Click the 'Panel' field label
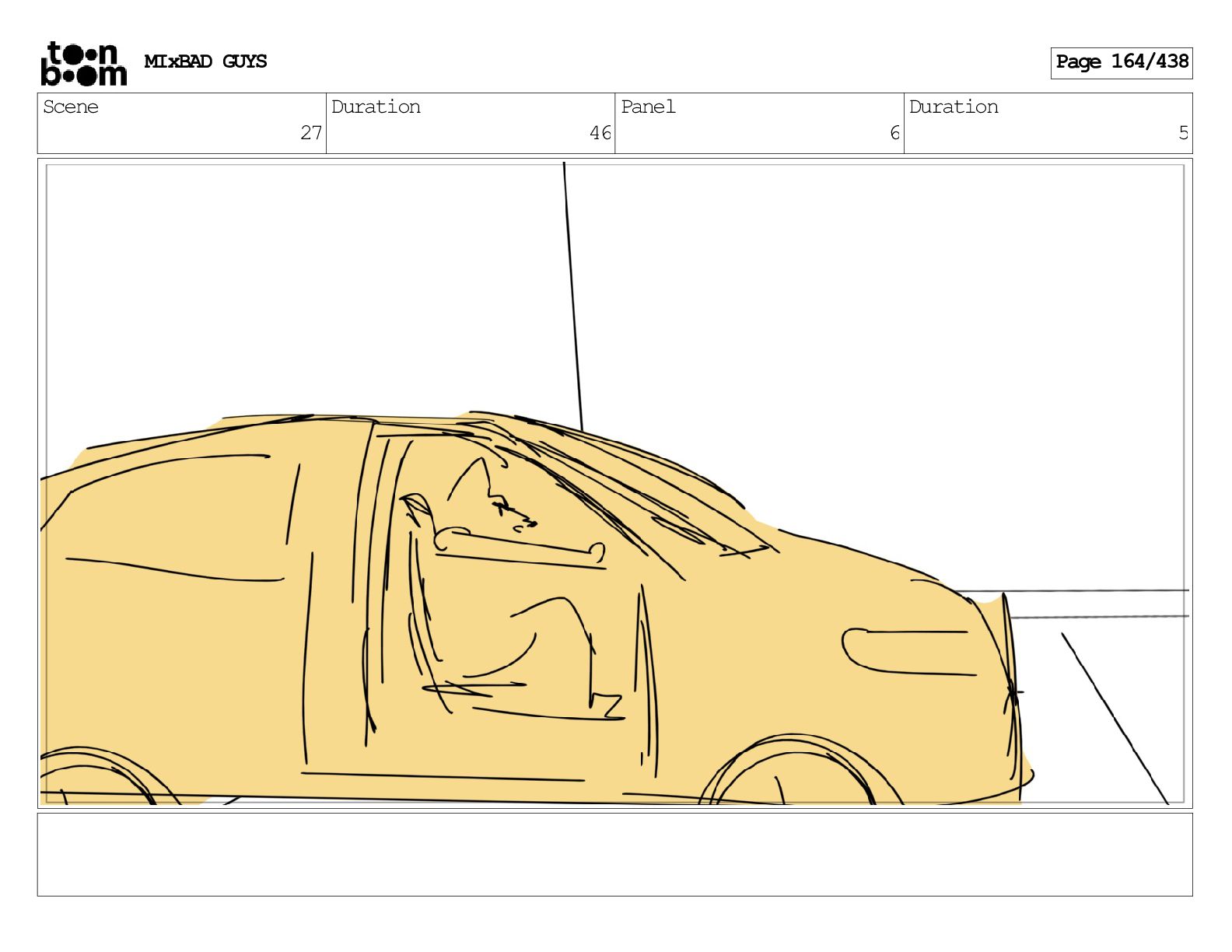The image size is (1232, 952). (x=648, y=107)
